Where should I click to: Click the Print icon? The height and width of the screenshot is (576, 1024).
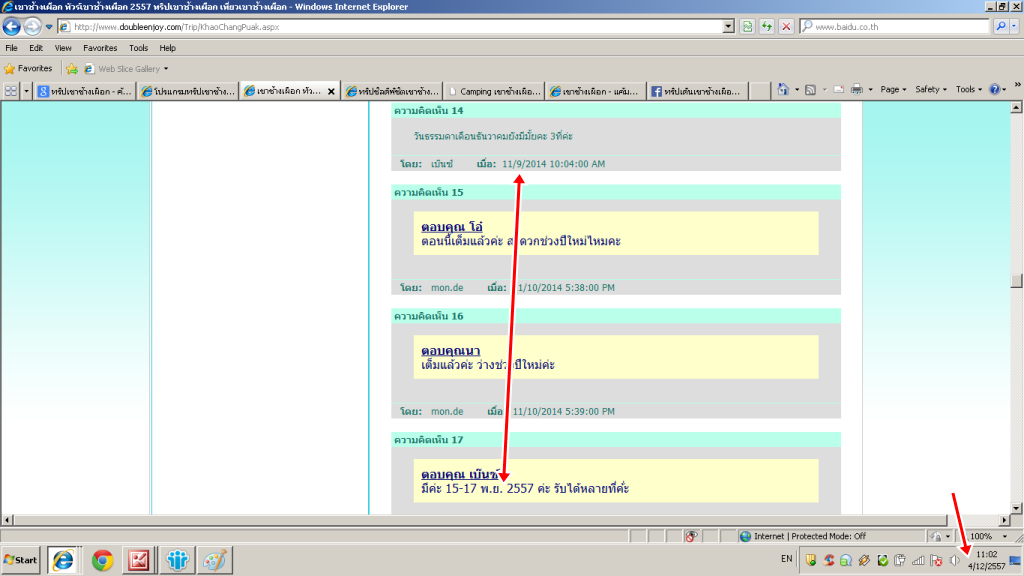857,89
